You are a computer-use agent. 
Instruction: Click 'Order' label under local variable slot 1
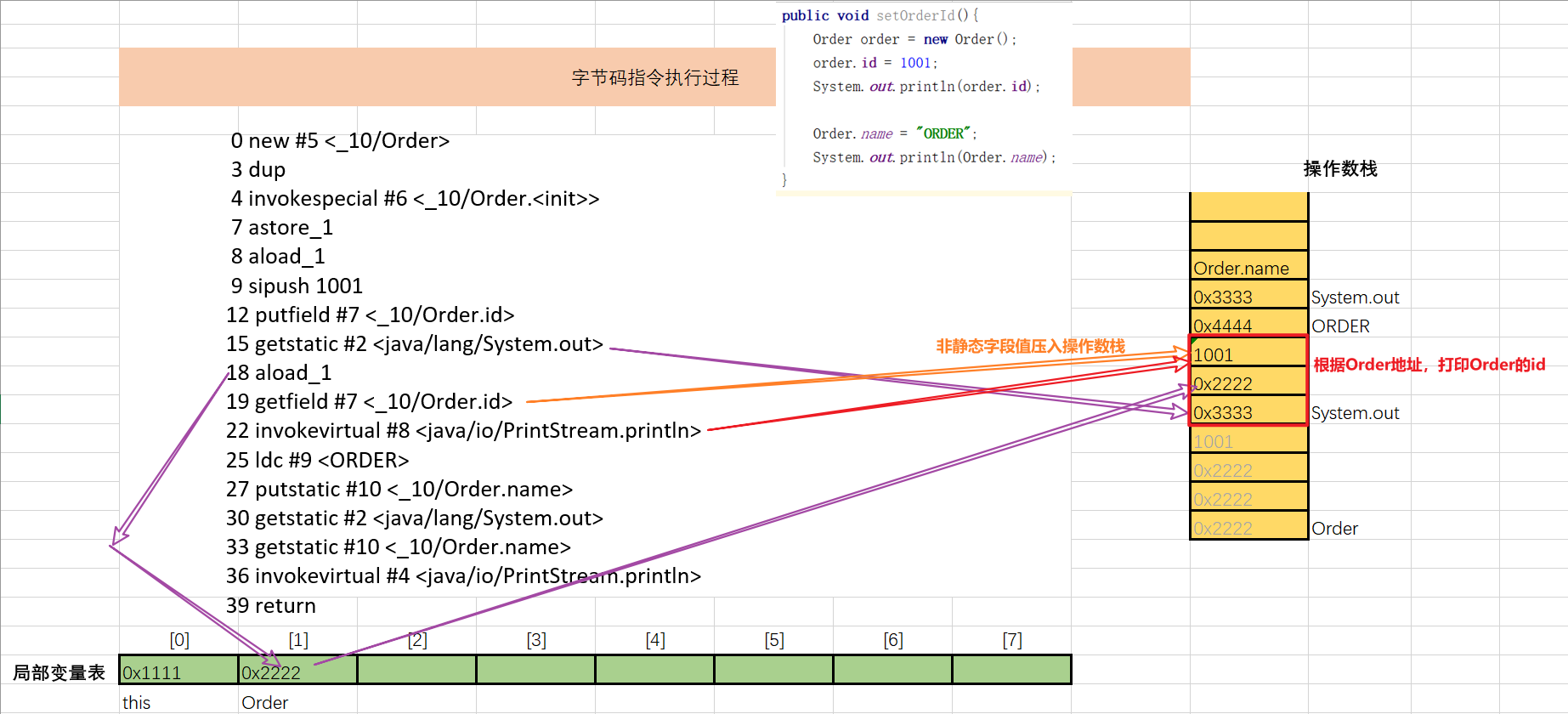click(264, 702)
